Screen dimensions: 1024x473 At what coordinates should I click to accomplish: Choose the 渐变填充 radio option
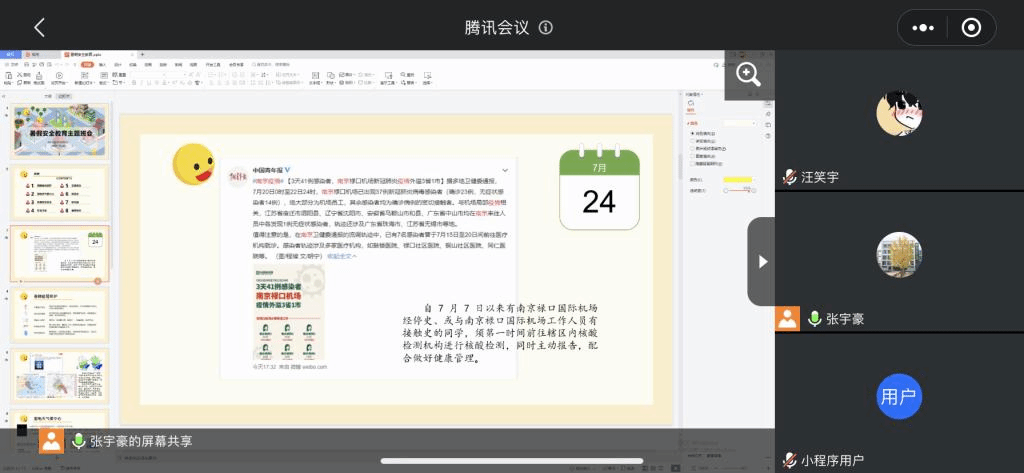[x=704, y=141]
